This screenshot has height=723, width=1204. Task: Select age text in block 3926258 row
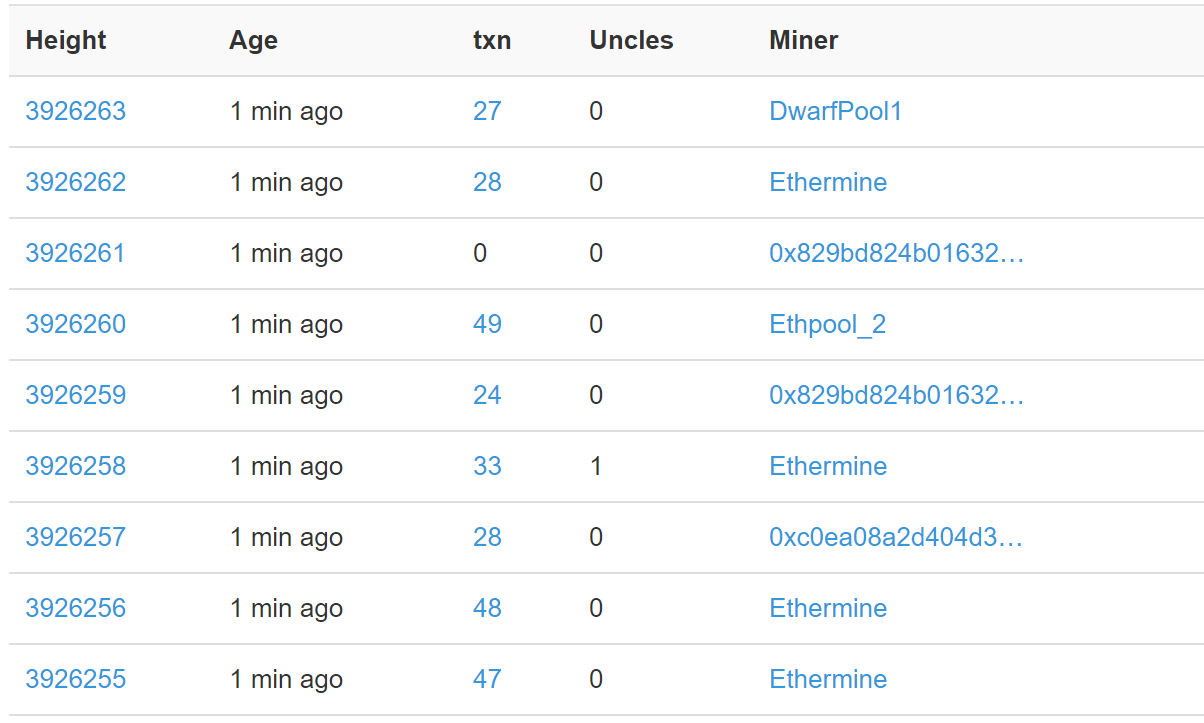point(286,466)
